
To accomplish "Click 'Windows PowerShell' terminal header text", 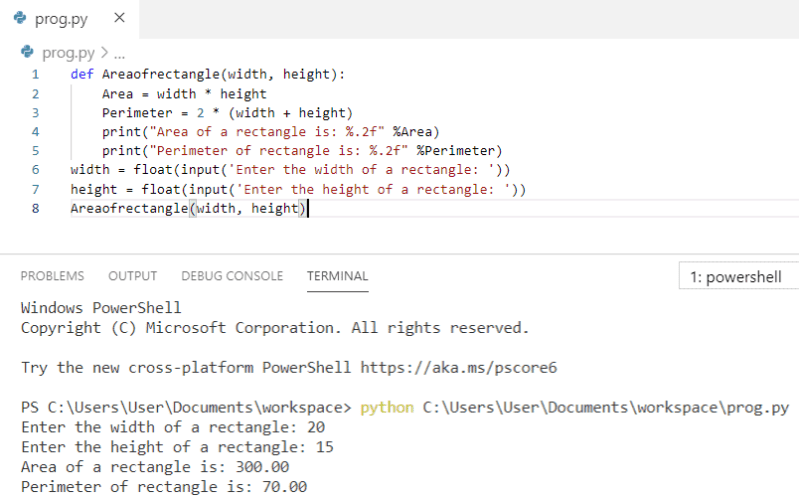I will point(101,308).
